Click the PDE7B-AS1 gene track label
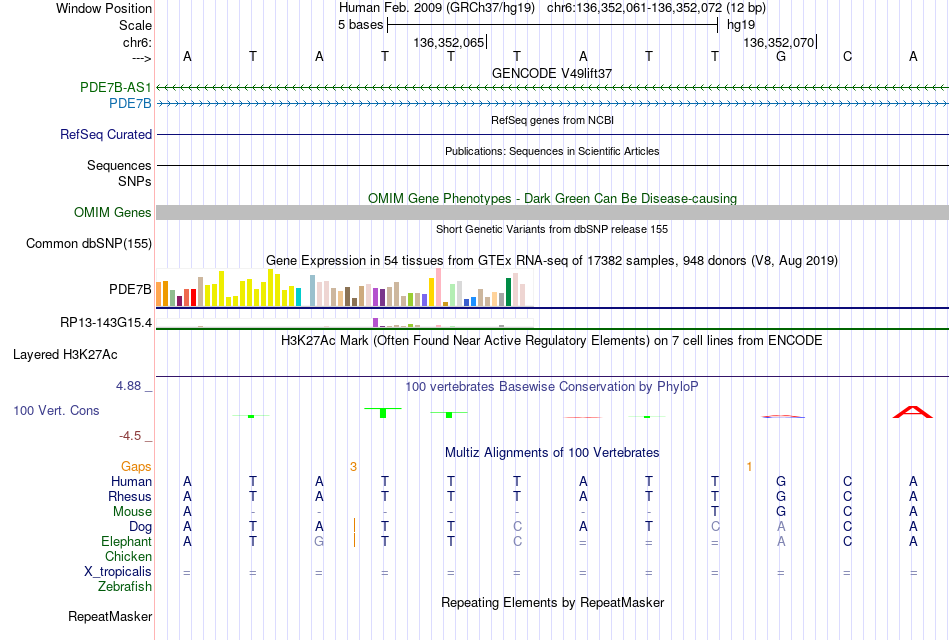This screenshot has height=640, width=950. click(x=115, y=87)
